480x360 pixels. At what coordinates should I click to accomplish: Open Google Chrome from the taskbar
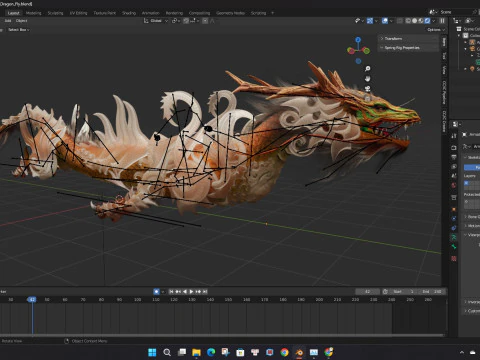pos(284,352)
